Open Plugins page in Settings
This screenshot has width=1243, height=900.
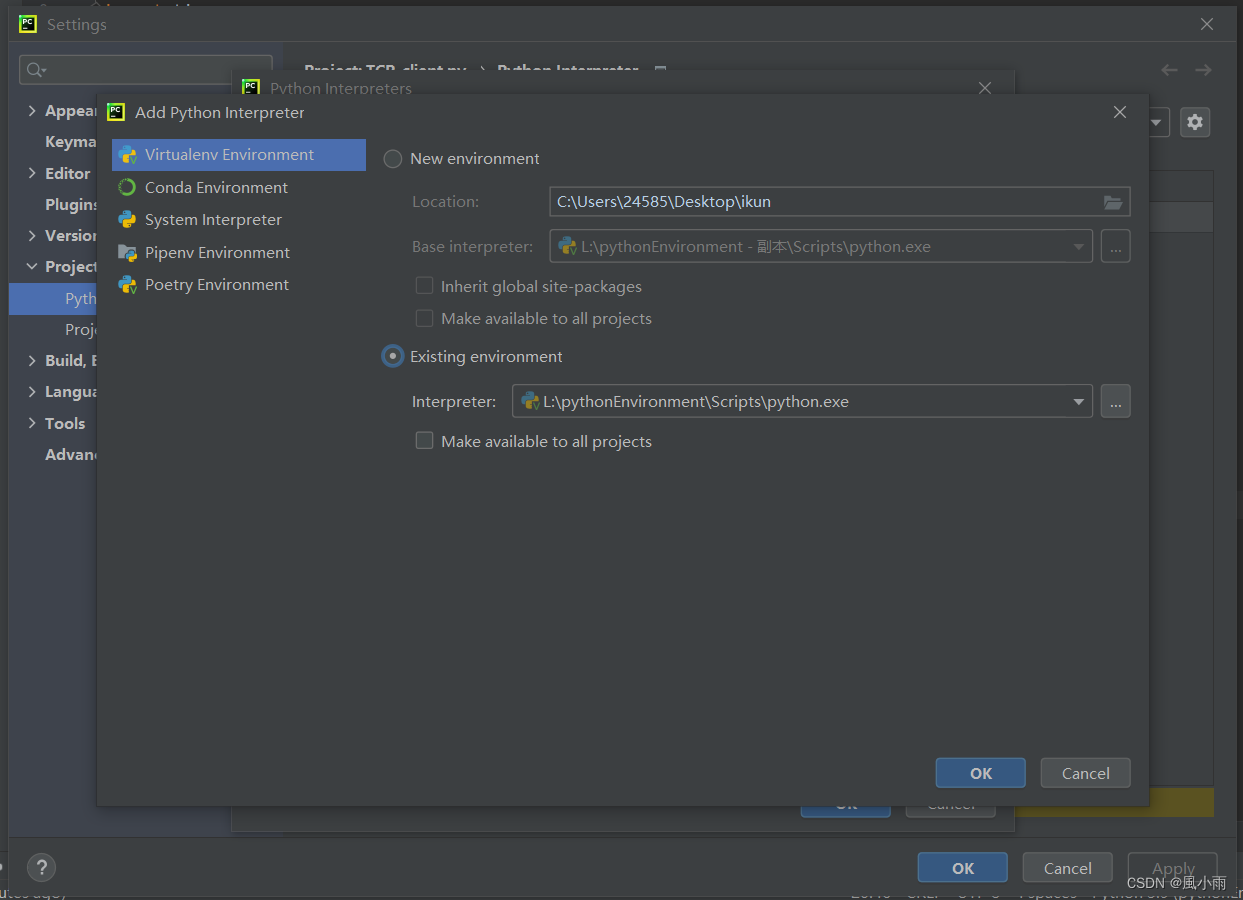pyautogui.click(x=70, y=204)
